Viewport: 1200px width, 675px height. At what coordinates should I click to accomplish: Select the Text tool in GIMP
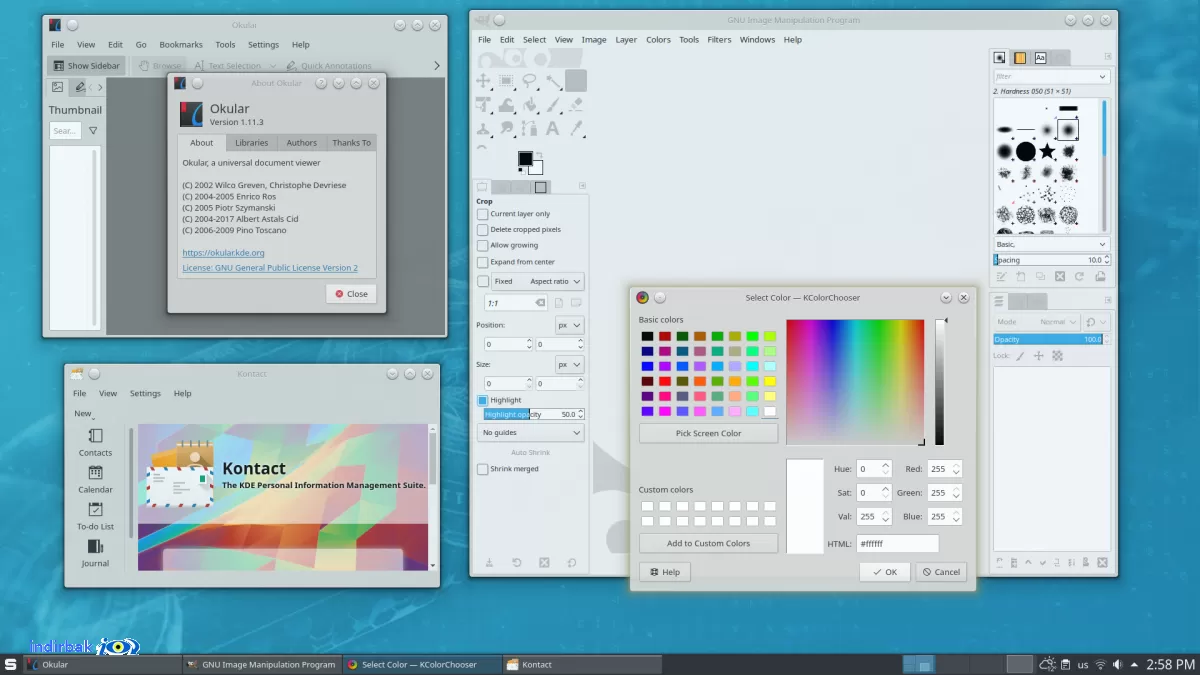tap(553, 127)
